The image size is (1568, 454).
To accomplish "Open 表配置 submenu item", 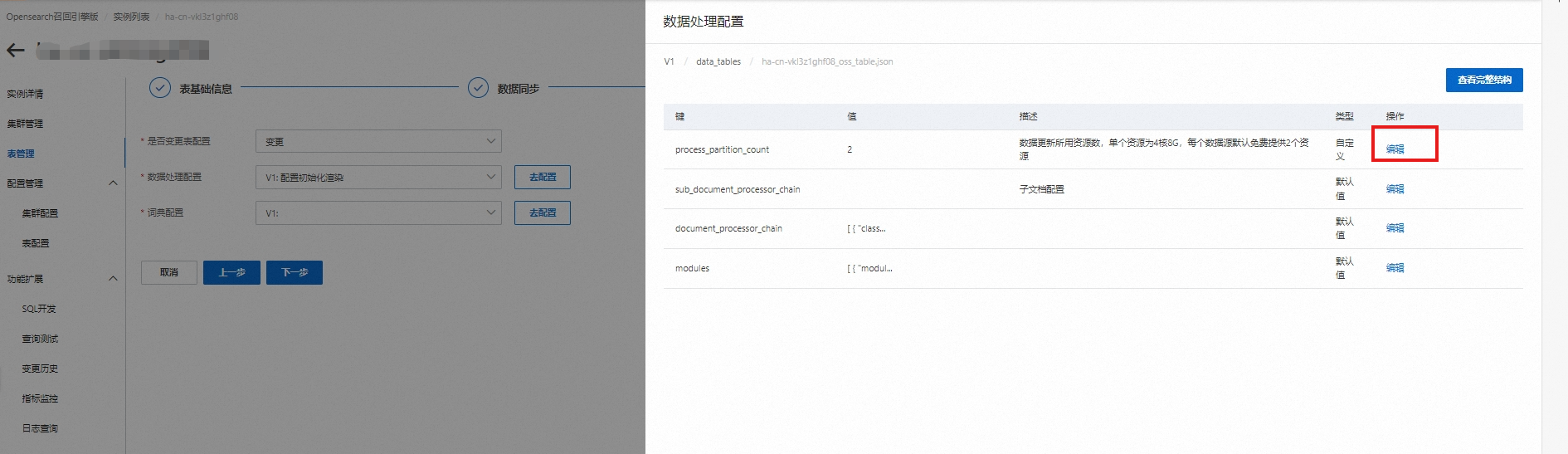I will pyautogui.click(x=36, y=243).
